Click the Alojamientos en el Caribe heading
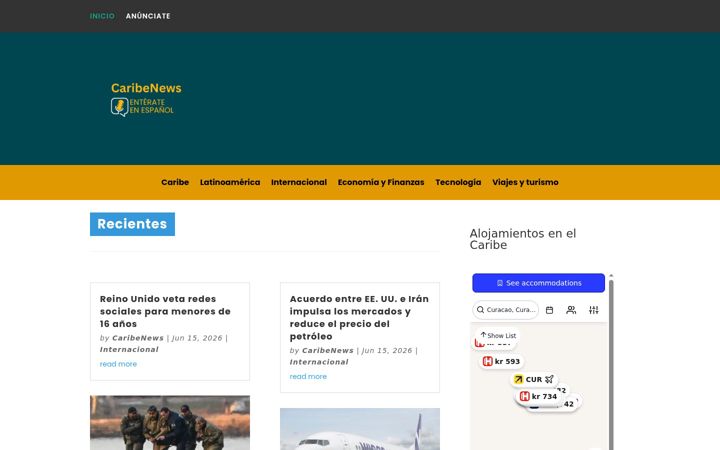 pos(523,239)
